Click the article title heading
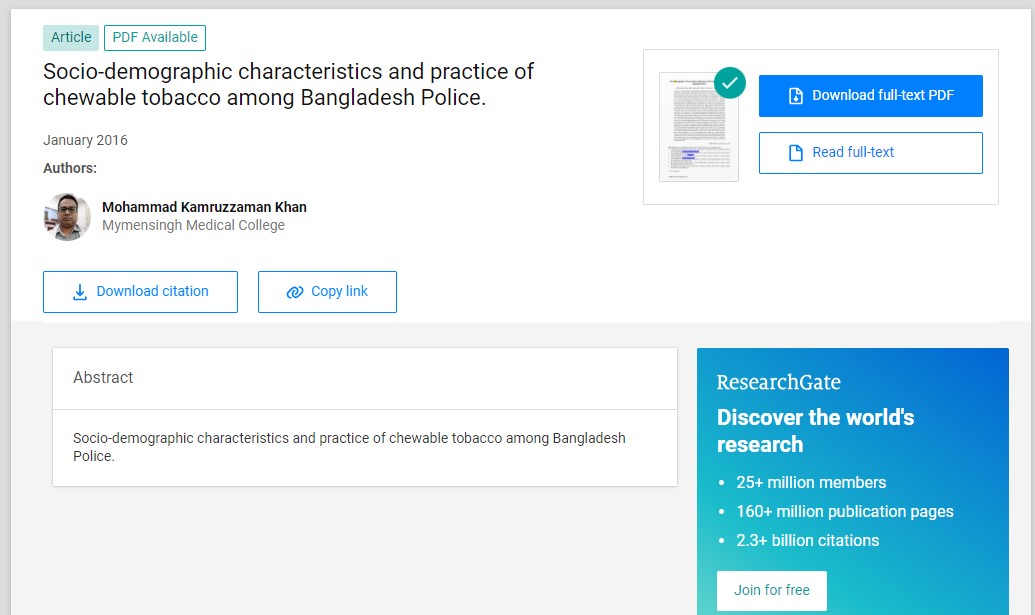1035x615 pixels. click(288, 85)
